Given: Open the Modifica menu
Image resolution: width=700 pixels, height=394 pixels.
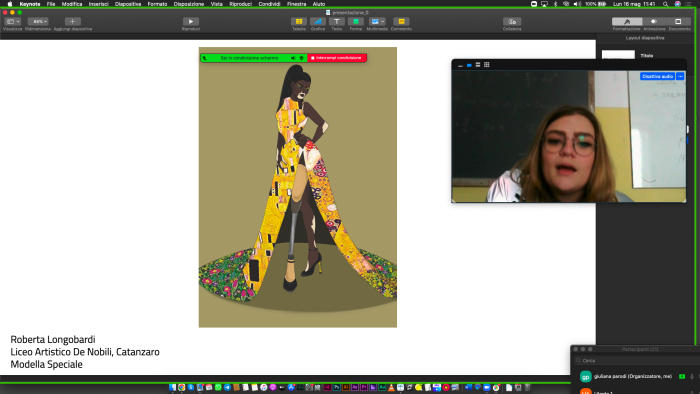Looking at the screenshot, I should click(72, 4).
